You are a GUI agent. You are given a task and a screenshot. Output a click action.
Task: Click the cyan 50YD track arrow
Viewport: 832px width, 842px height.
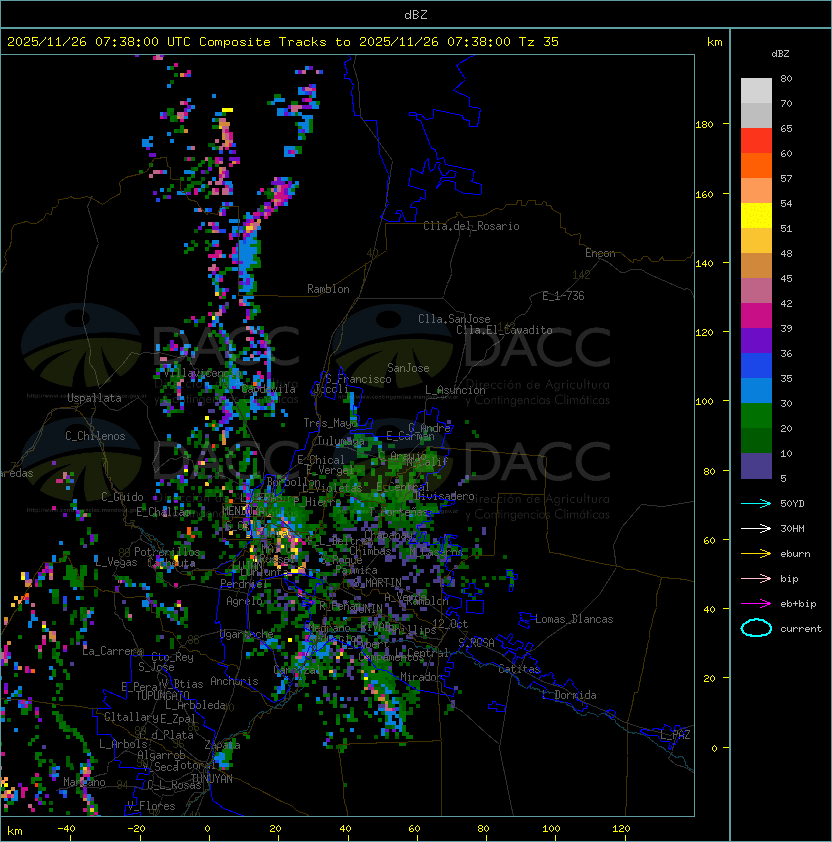click(756, 504)
